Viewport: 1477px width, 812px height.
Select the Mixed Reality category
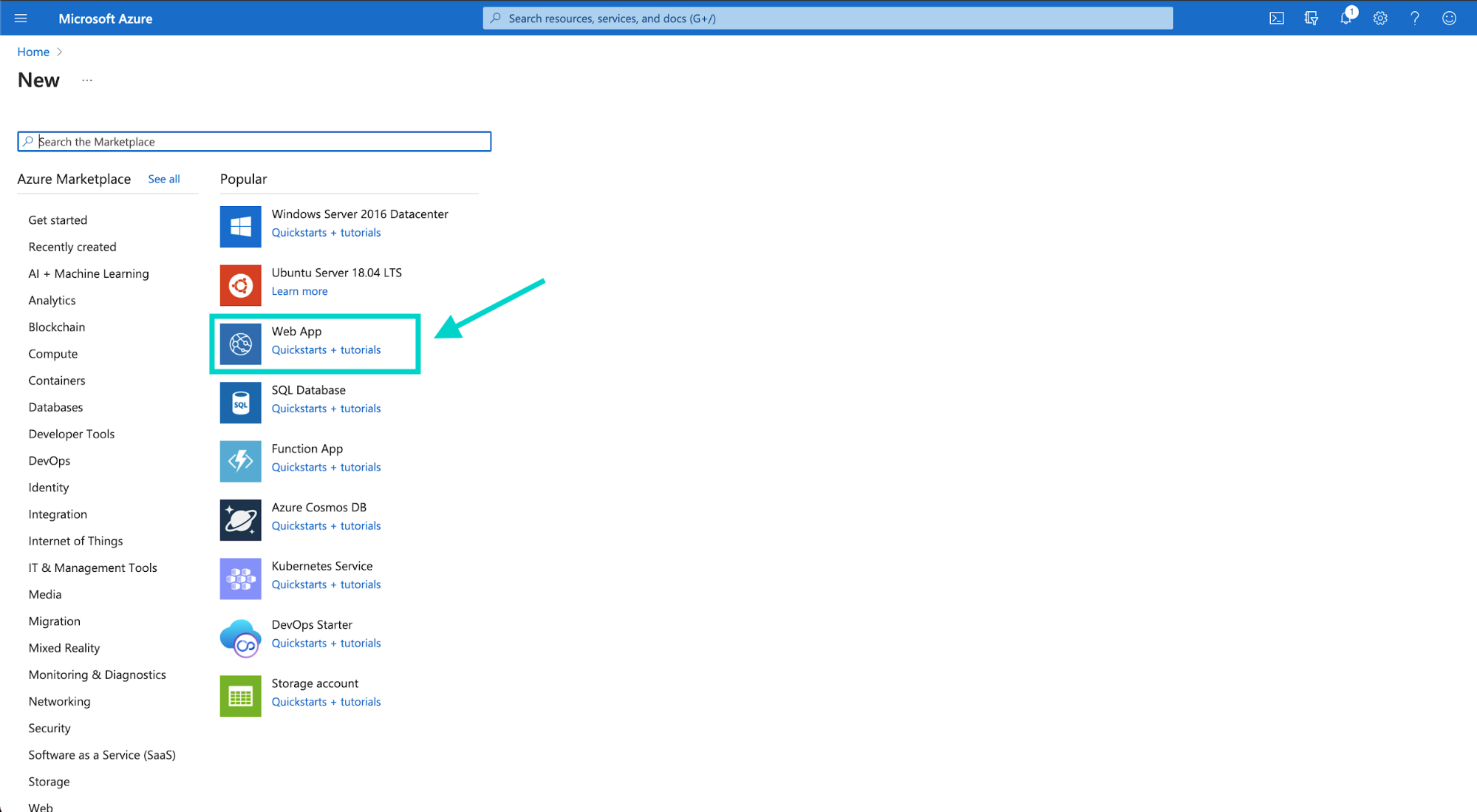coord(64,648)
